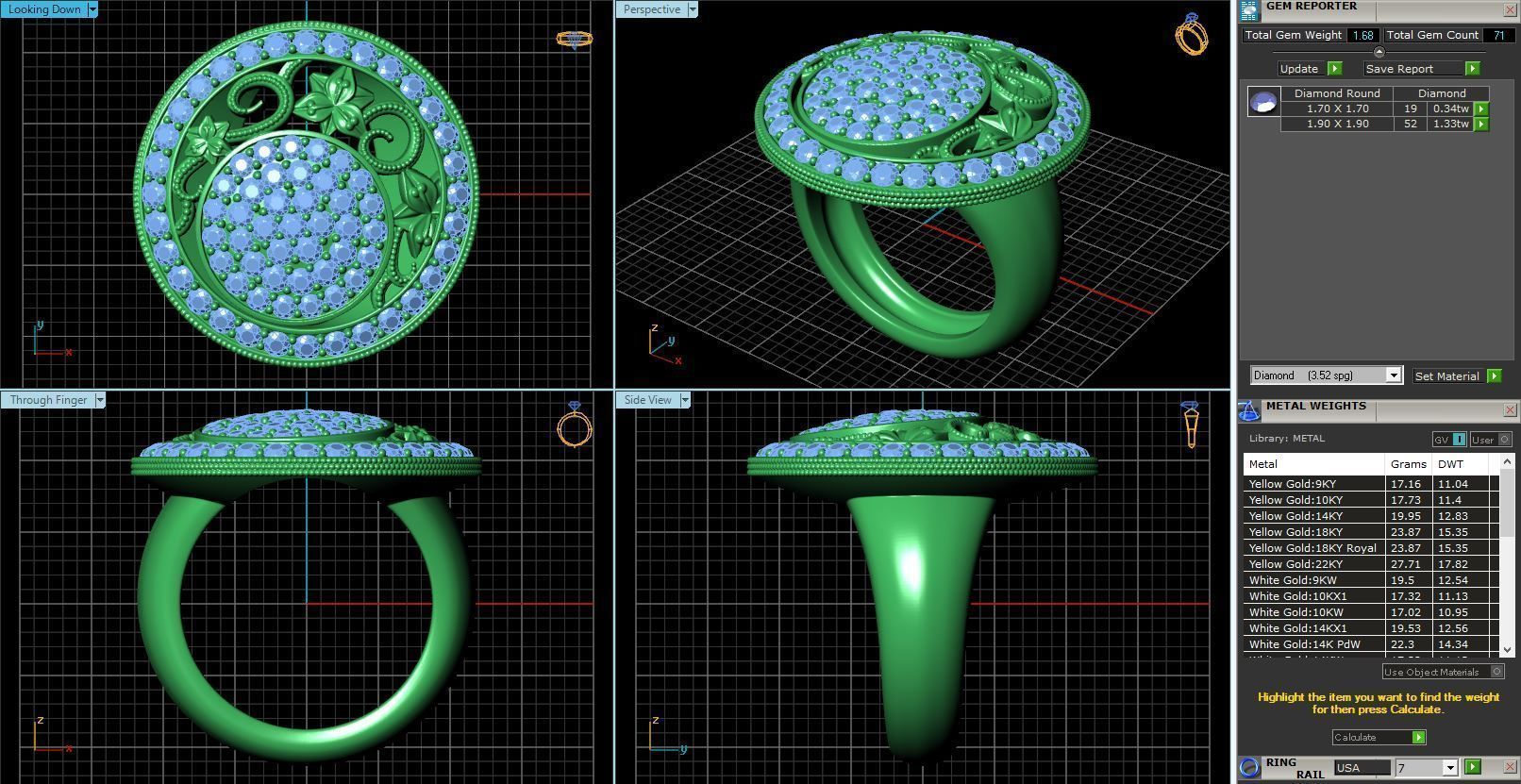The image size is (1521, 784).
Task: Click the Ring Rail circle icon
Action: 1249,767
